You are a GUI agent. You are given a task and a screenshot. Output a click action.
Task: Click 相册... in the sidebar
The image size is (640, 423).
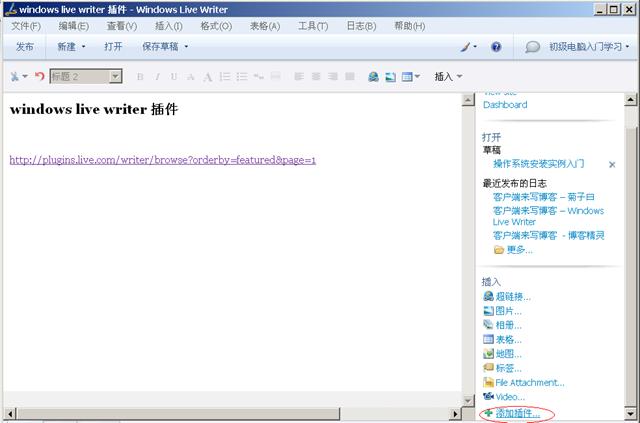point(502,325)
